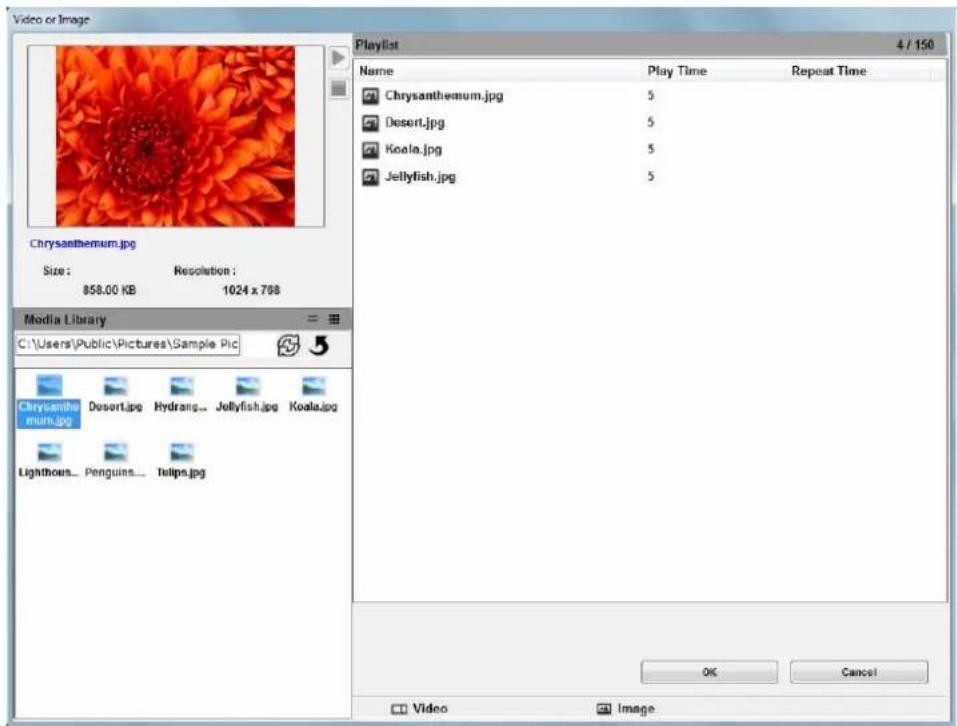
Task: Switch Media Library to thumbnail grid view
Action: pyautogui.click(x=334, y=318)
